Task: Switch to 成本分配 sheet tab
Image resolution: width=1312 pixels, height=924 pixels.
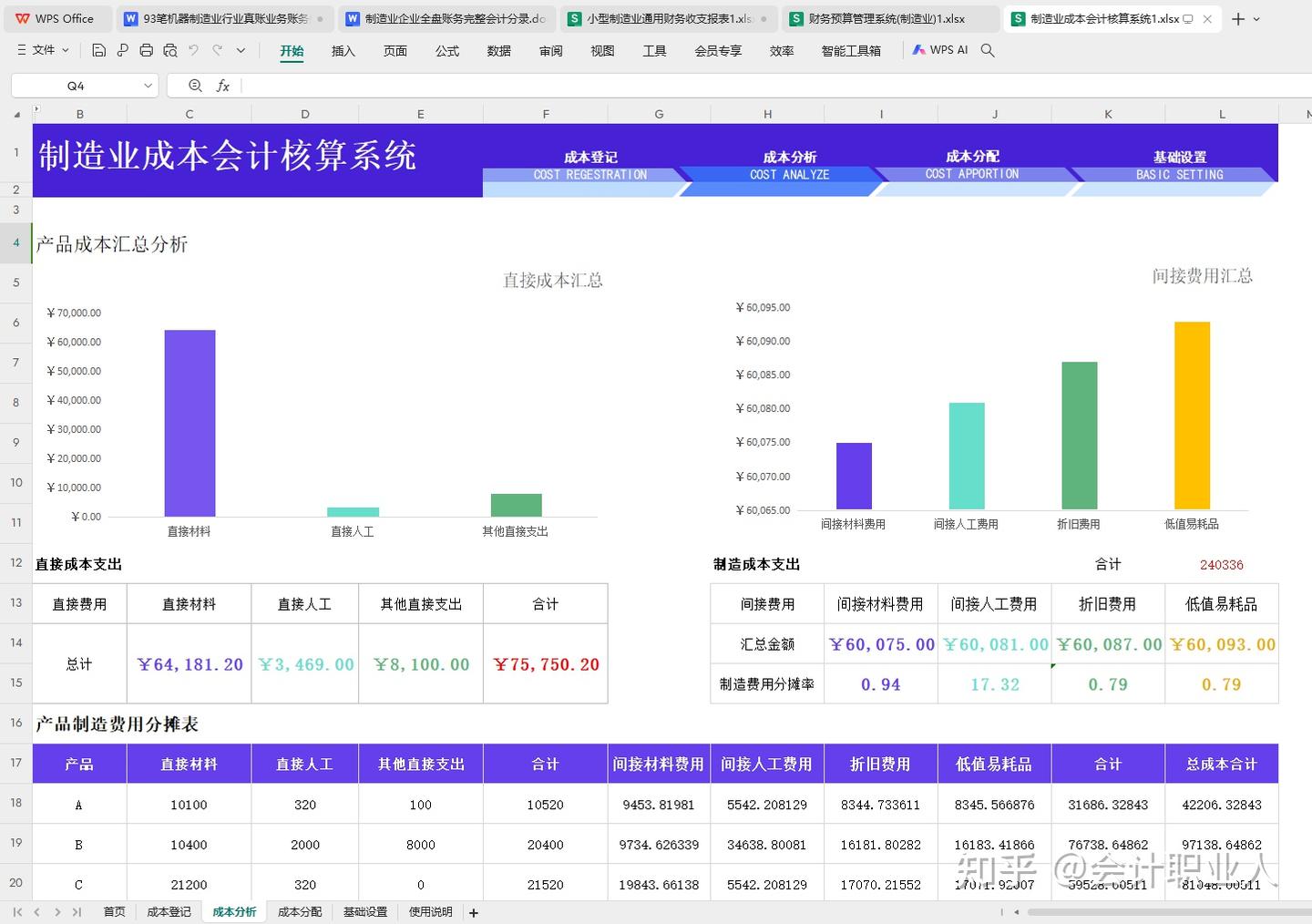Action: [x=300, y=911]
